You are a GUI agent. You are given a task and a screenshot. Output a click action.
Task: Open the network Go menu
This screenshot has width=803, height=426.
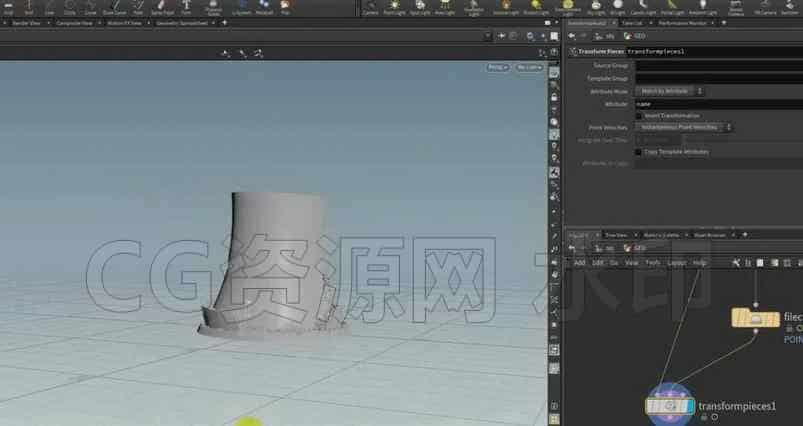click(614, 263)
